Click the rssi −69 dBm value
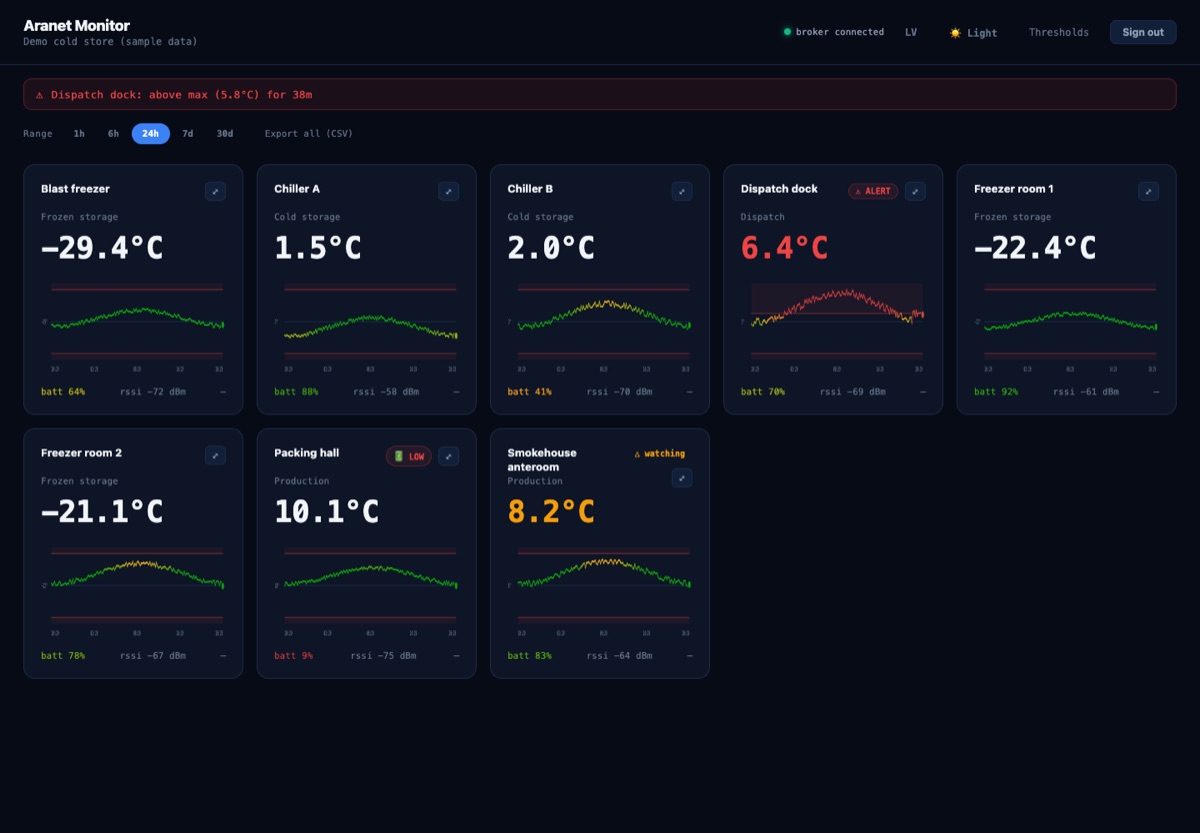 point(853,392)
